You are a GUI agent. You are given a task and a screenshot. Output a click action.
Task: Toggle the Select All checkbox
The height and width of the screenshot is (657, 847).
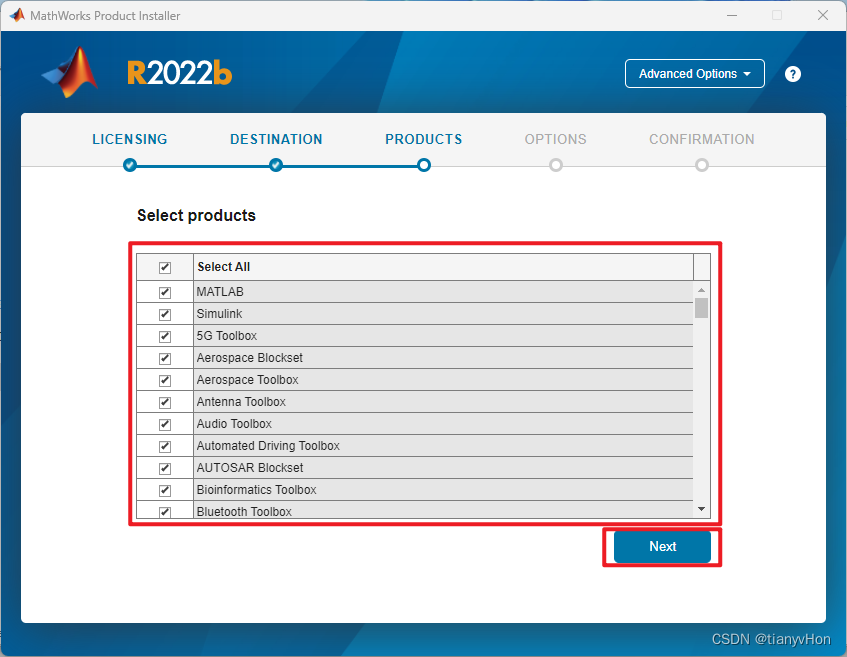coord(165,267)
